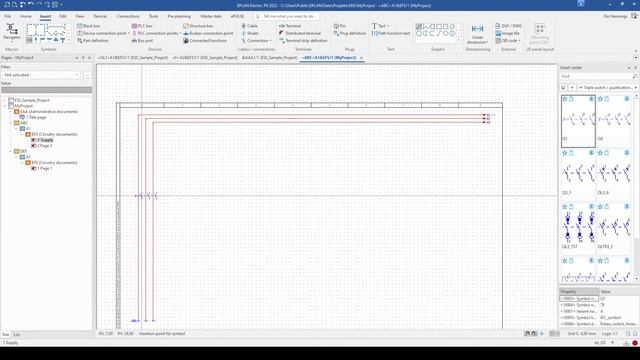Insert a Device connection point

[x=102, y=33]
